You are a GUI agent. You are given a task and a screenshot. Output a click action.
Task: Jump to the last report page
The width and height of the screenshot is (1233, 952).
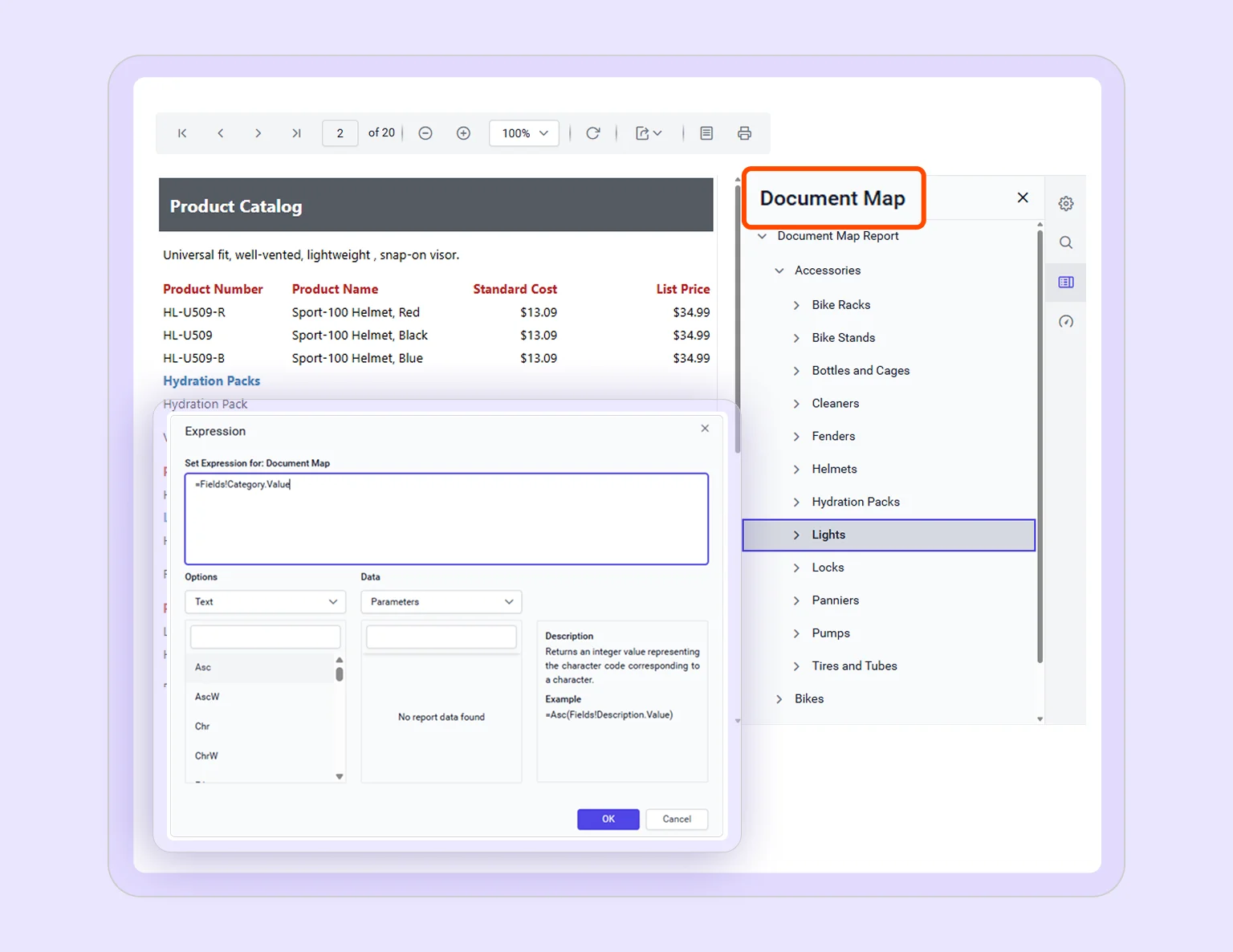pyautogui.click(x=296, y=132)
